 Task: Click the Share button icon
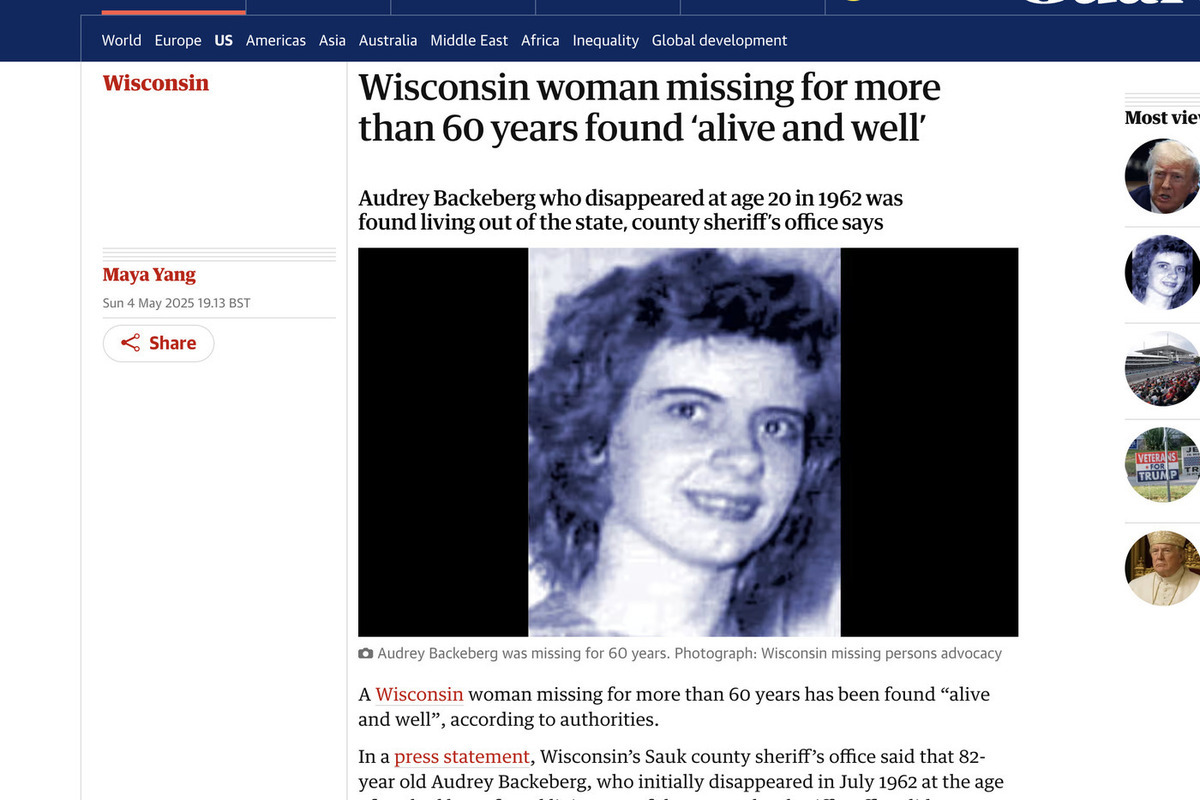(x=130, y=343)
